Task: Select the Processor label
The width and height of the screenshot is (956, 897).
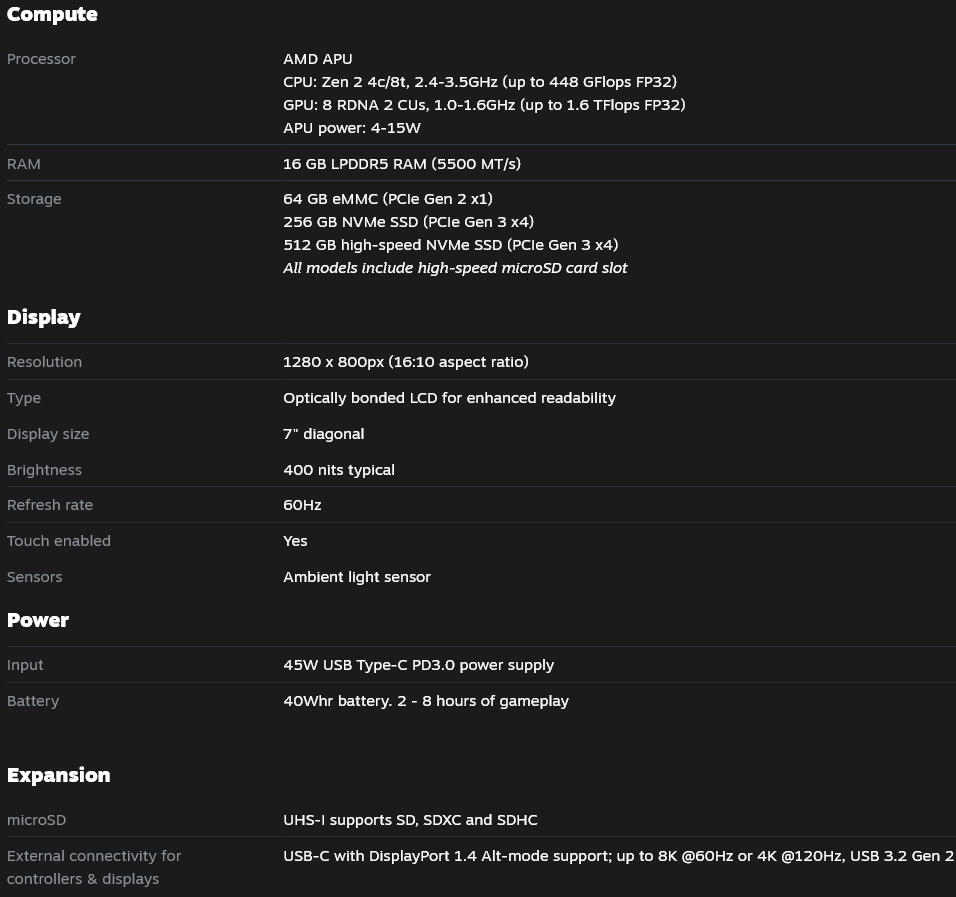Action: point(41,59)
